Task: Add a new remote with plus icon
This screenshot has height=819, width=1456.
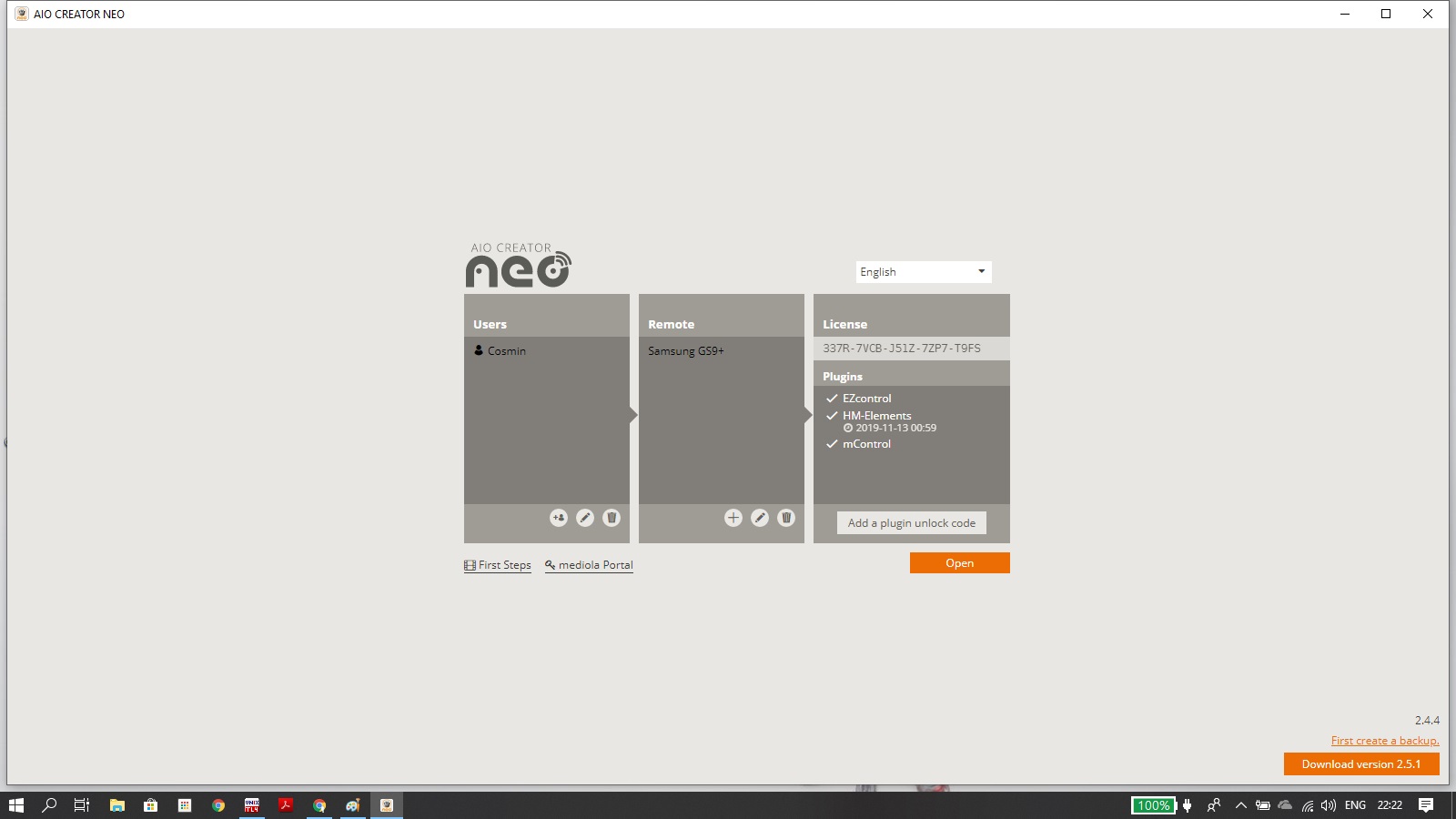Action: click(x=733, y=518)
